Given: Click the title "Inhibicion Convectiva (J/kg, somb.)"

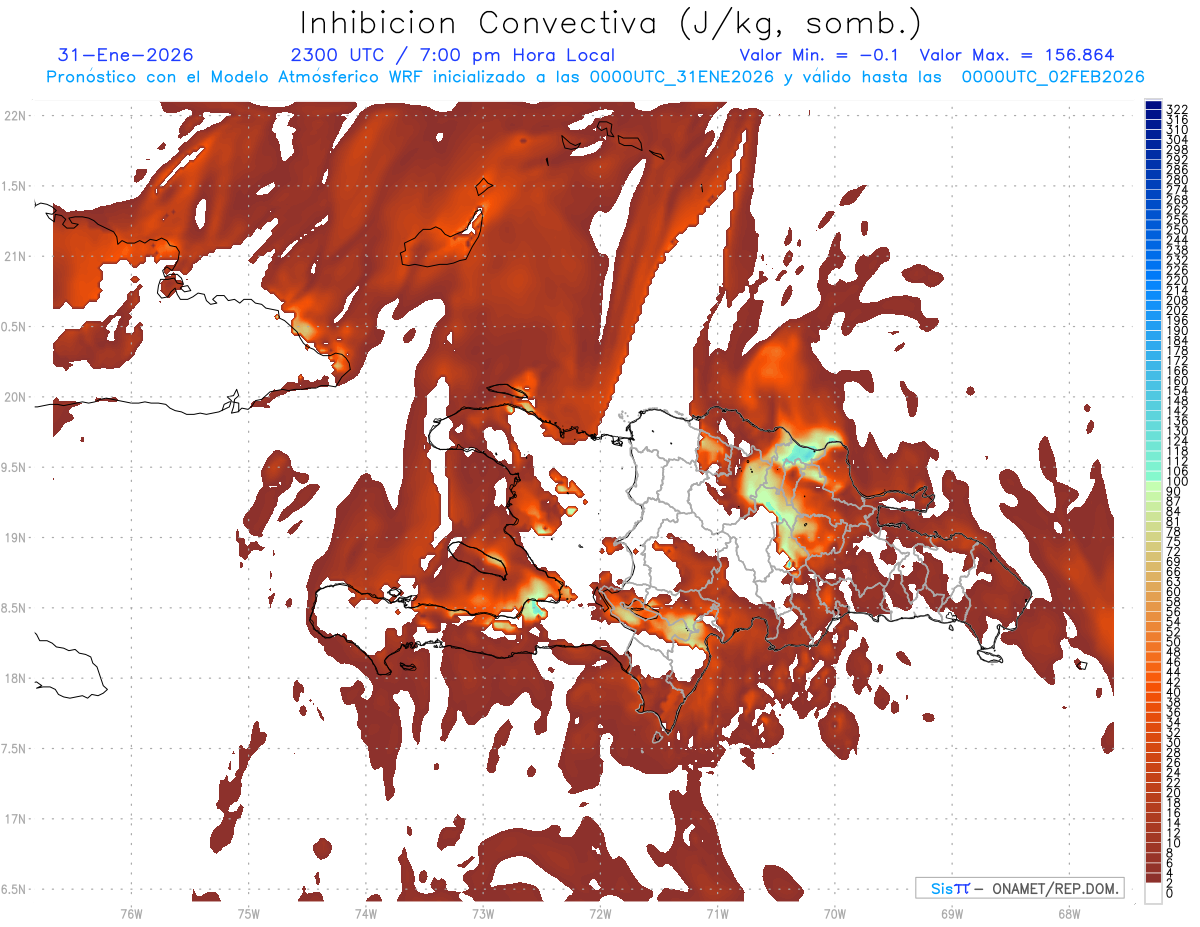Looking at the screenshot, I should (610, 23).
